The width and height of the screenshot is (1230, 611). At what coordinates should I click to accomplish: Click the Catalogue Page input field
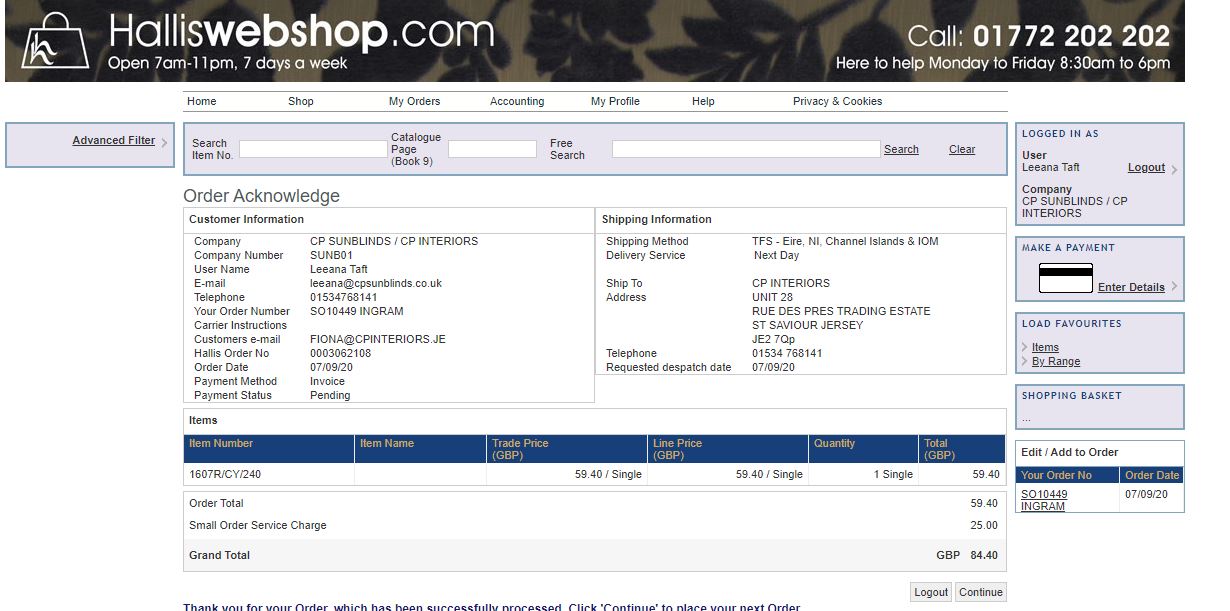[x=492, y=149]
